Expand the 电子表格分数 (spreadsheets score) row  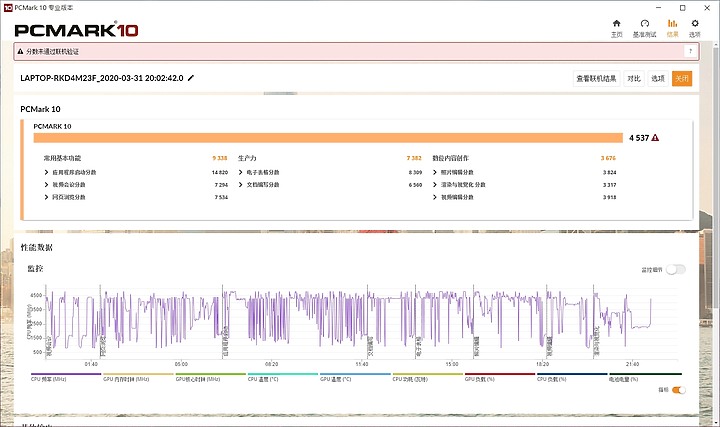259,172
